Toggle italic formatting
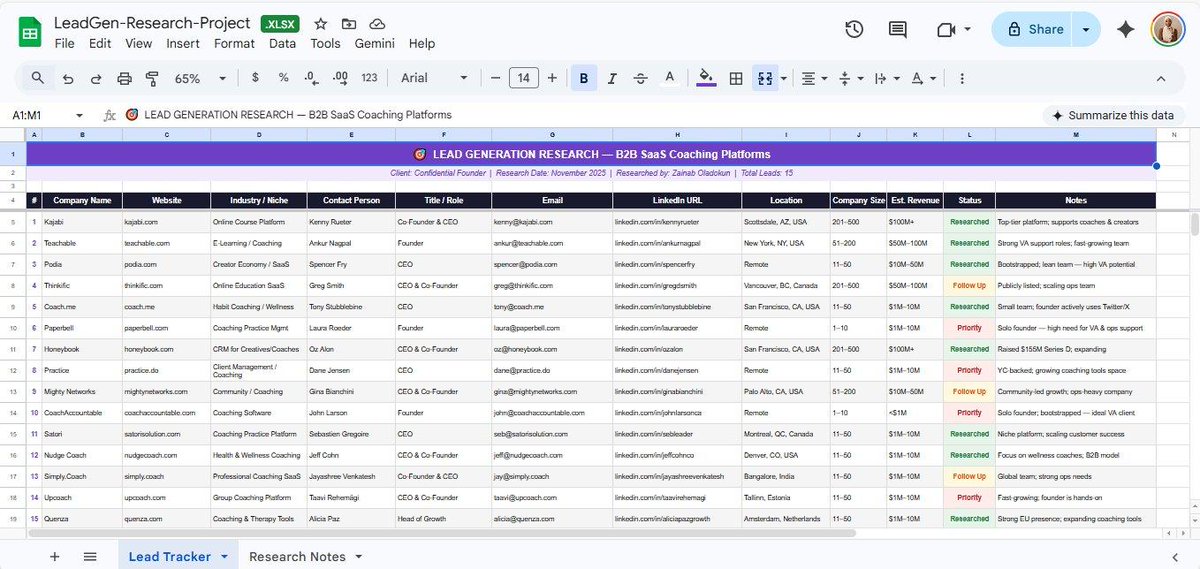Viewport: 1200px width, 569px height. point(612,78)
